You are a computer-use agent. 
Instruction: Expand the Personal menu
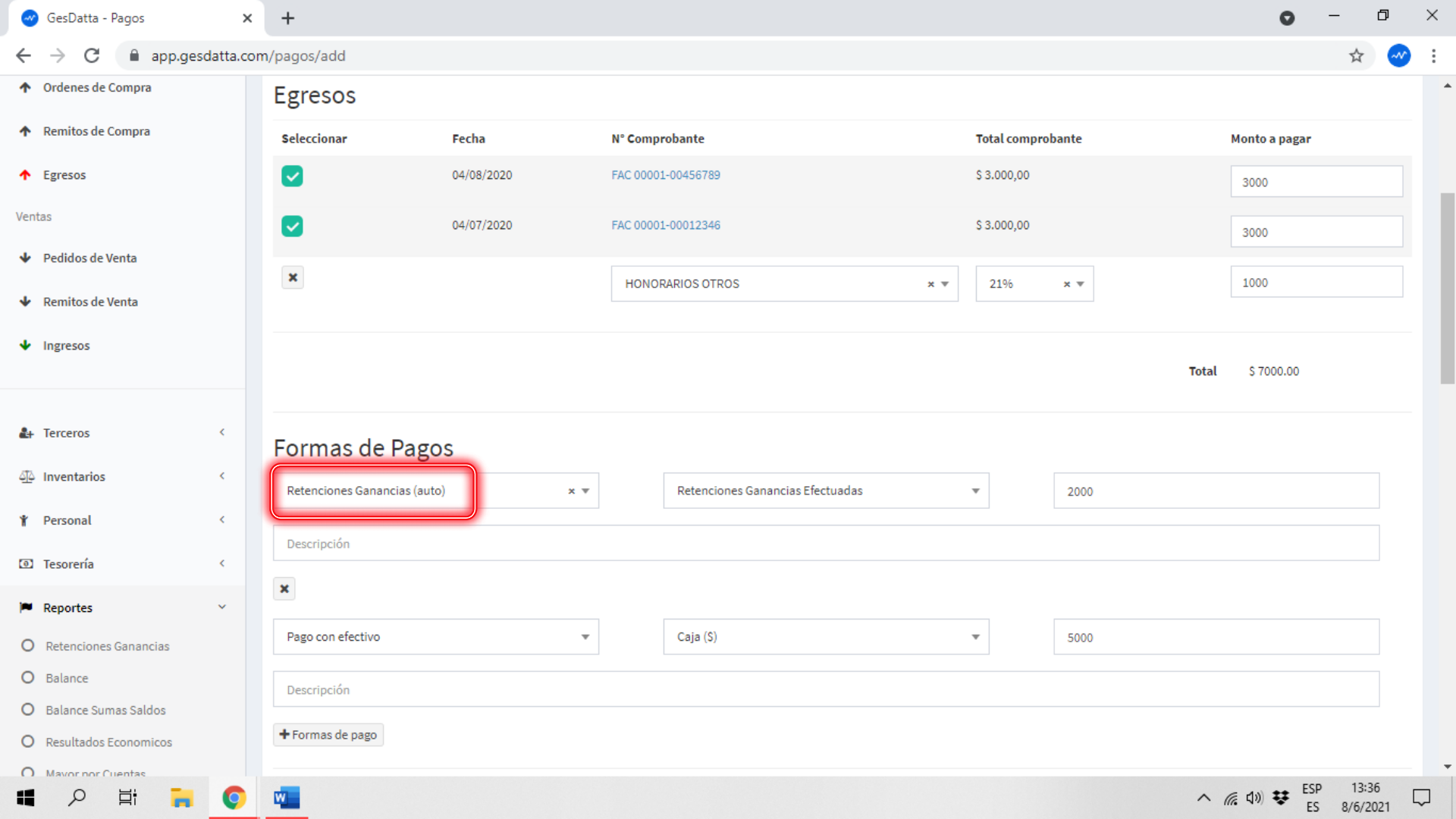(122, 520)
